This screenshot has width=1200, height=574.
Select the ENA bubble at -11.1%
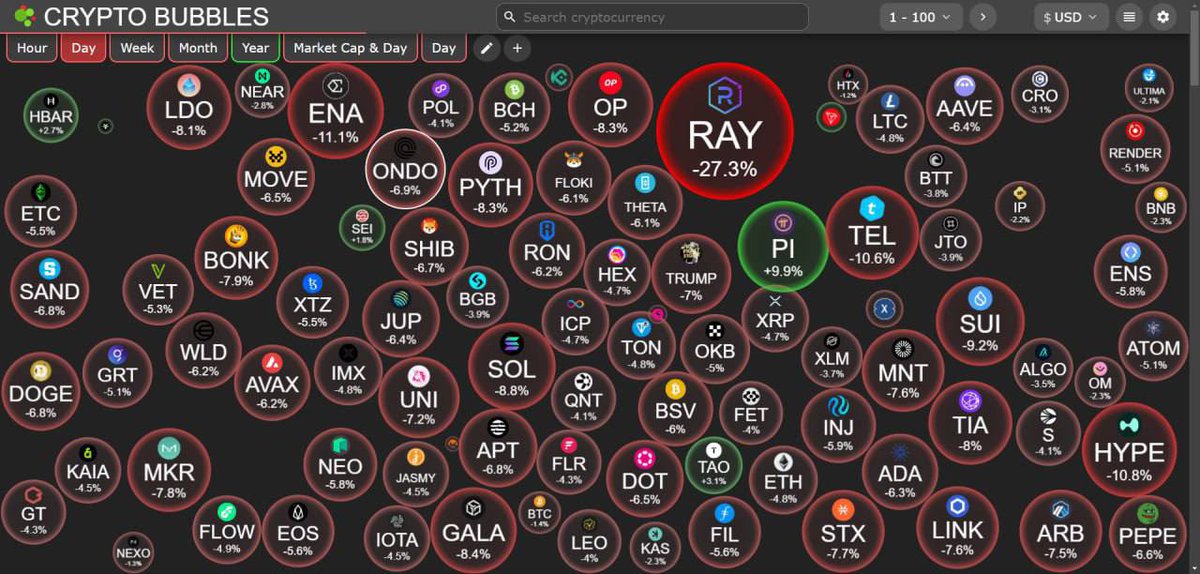(x=336, y=113)
